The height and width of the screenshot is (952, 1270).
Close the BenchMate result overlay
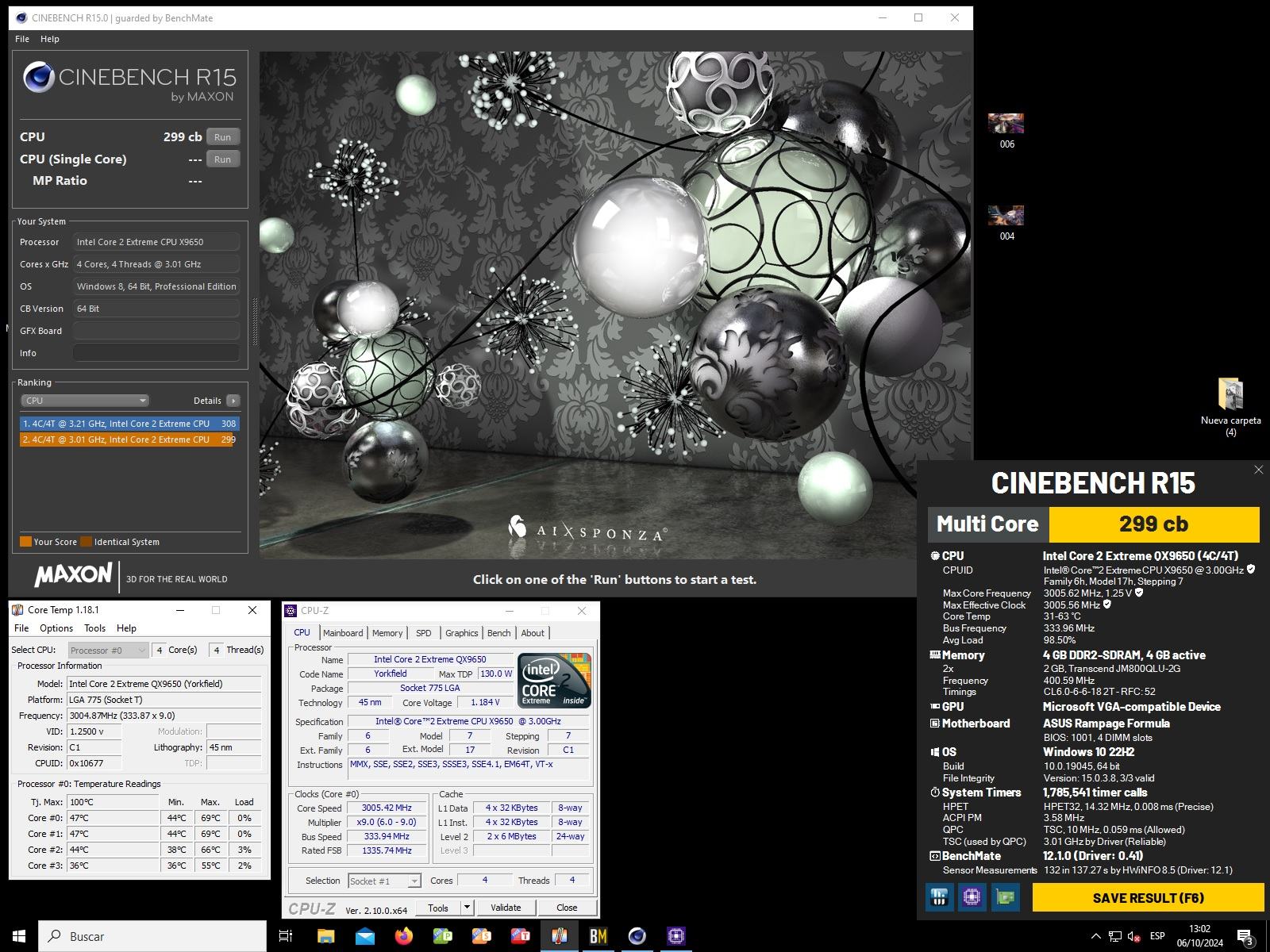tap(1258, 470)
